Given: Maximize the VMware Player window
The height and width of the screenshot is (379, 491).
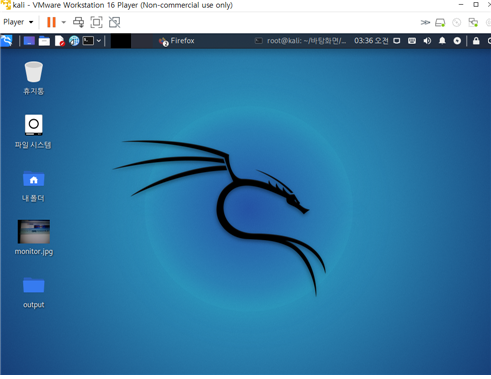Looking at the screenshot, I should point(476,5).
